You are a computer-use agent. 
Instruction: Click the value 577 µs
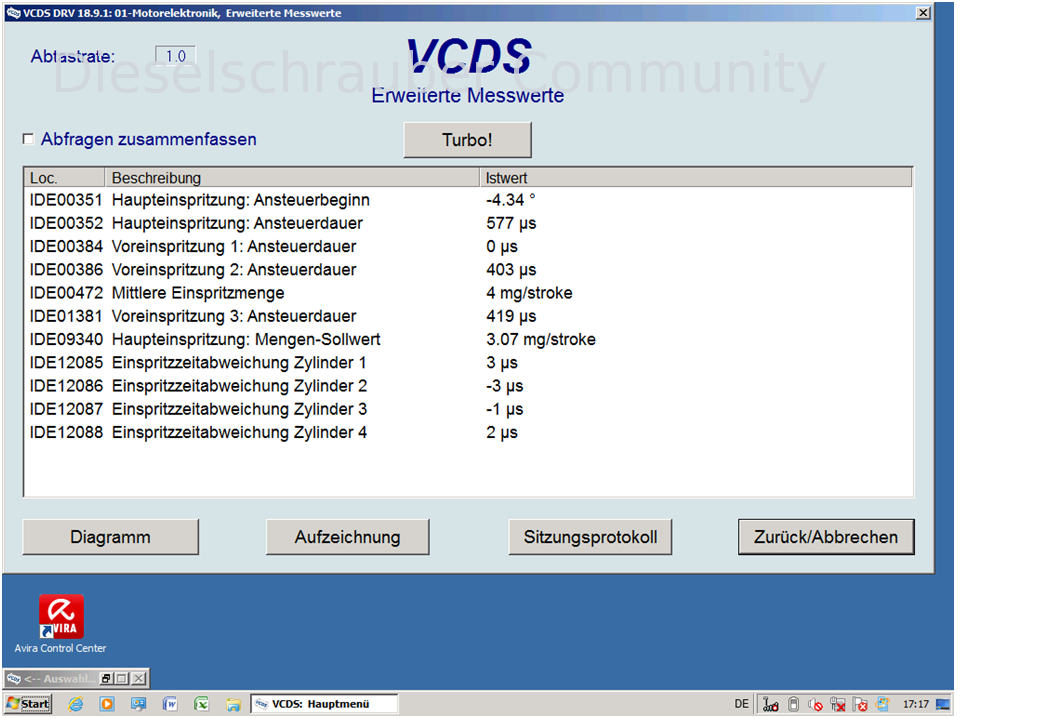click(511, 223)
